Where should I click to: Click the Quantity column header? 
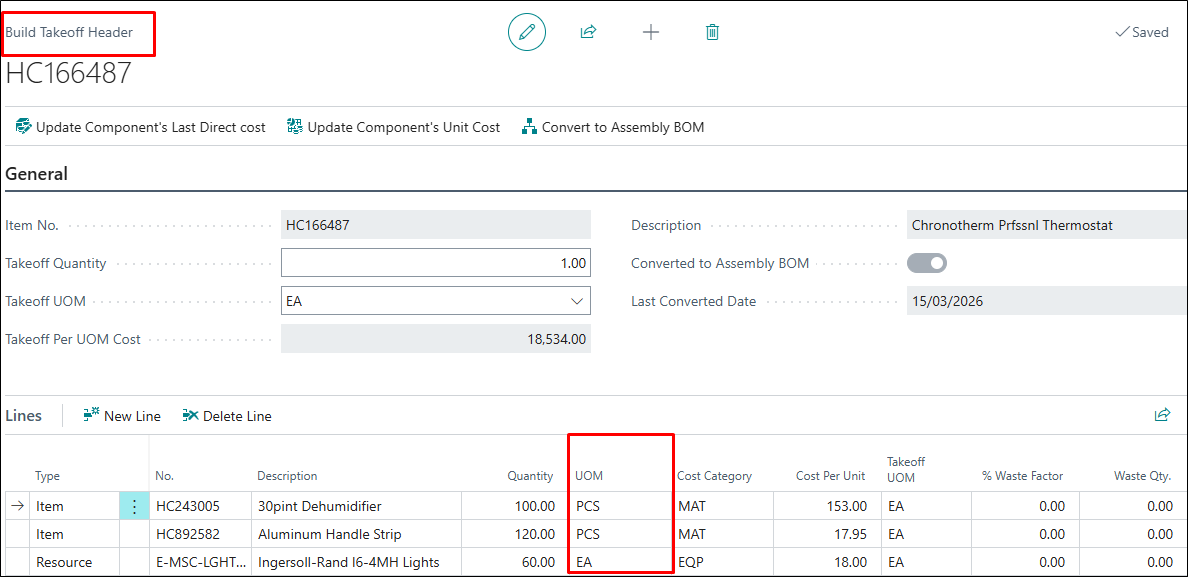pos(530,476)
